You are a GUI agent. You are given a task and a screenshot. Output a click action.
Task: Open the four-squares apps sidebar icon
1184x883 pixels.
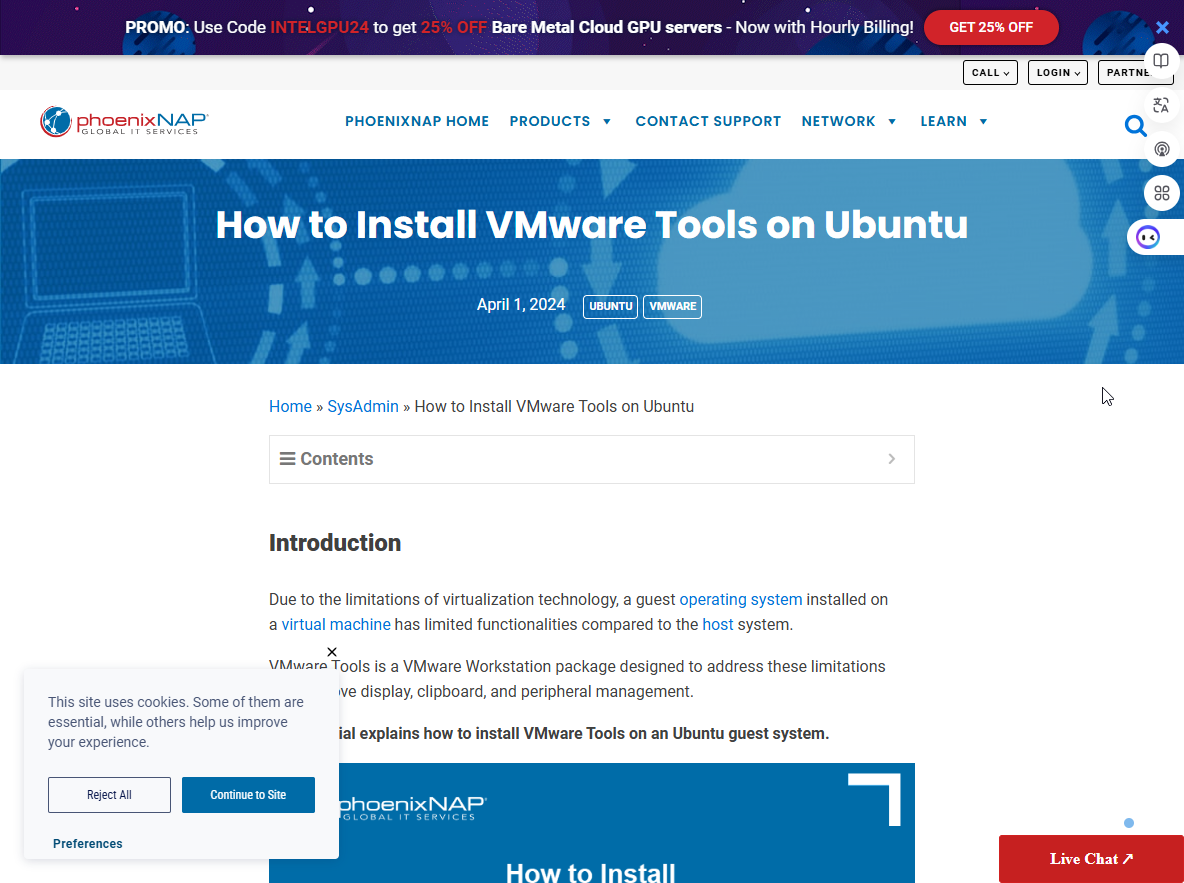click(1161, 193)
